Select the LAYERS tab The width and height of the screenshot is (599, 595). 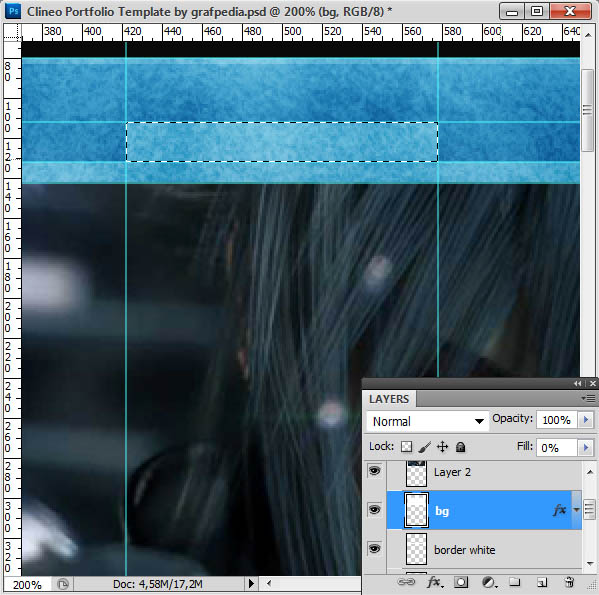[389, 399]
